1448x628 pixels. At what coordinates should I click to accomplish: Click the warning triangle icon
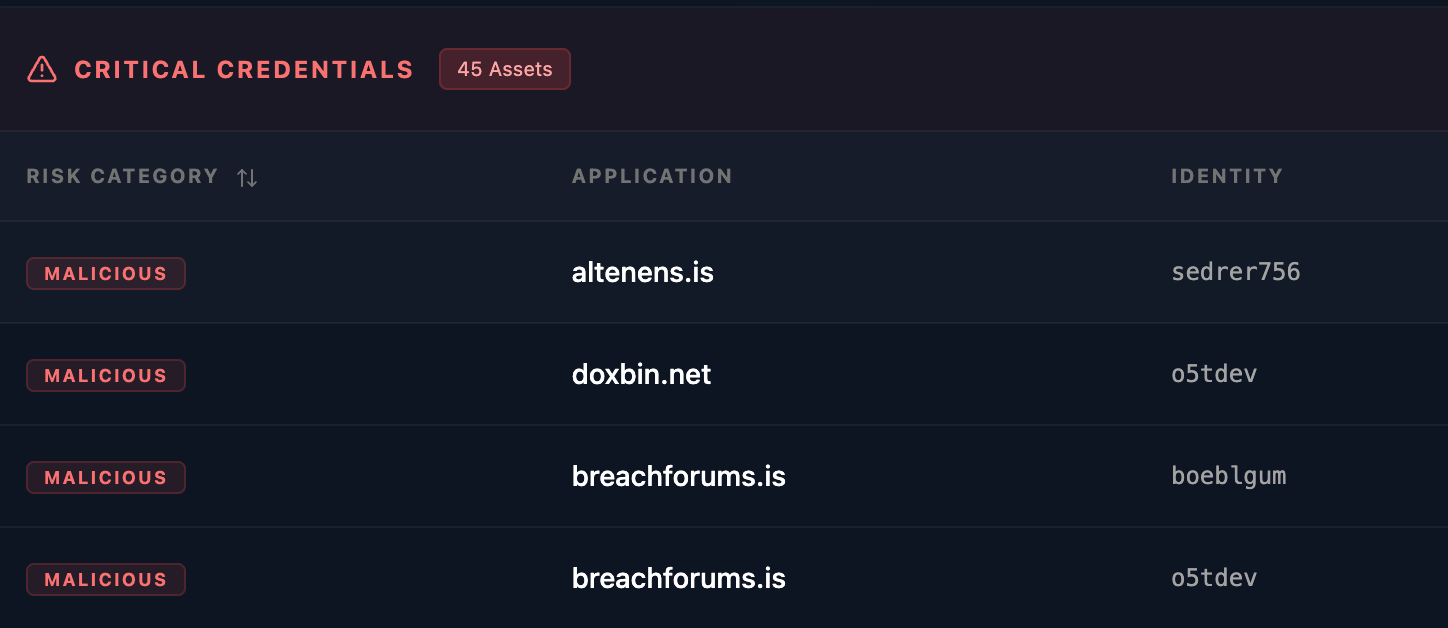point(42,69)
